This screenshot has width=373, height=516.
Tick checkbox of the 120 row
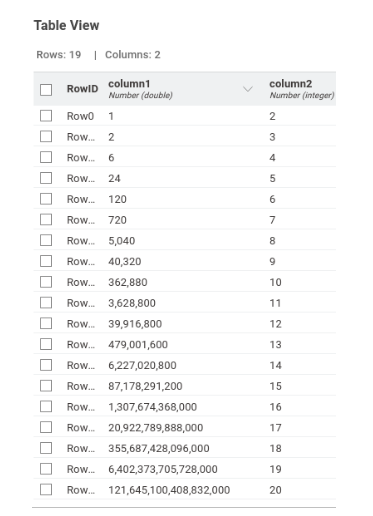46,199
